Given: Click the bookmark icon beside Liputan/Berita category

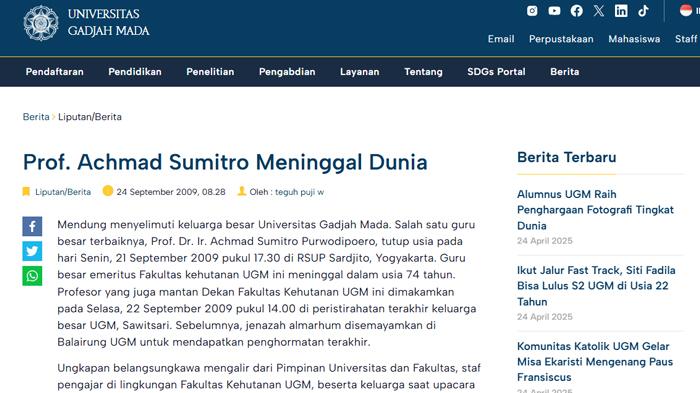Looking at the screenshot, I should (26, 192).
